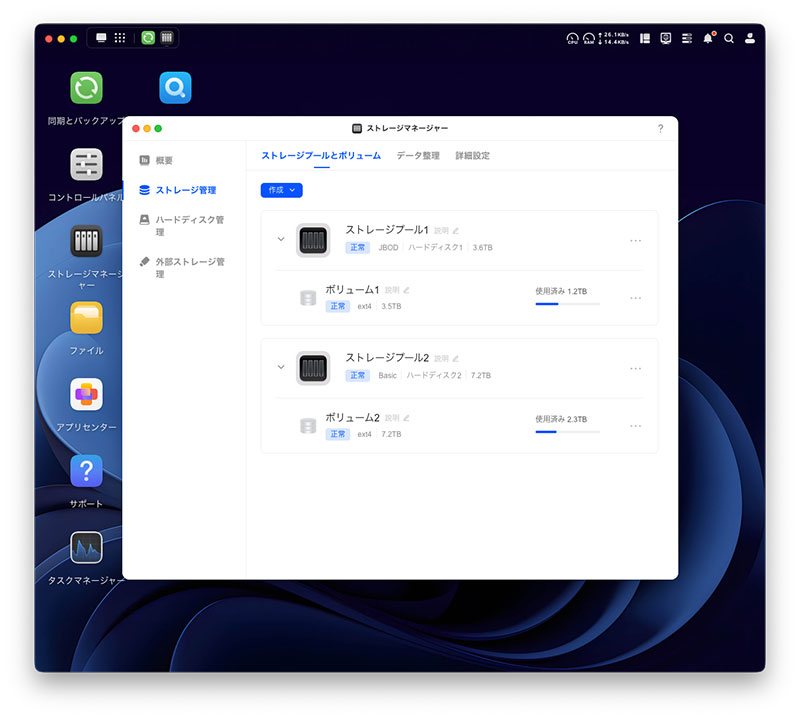Viewport: 800px width, 718px height.
Task: Click the ボリューム2 usage progress bar
Action: point(567,432)
